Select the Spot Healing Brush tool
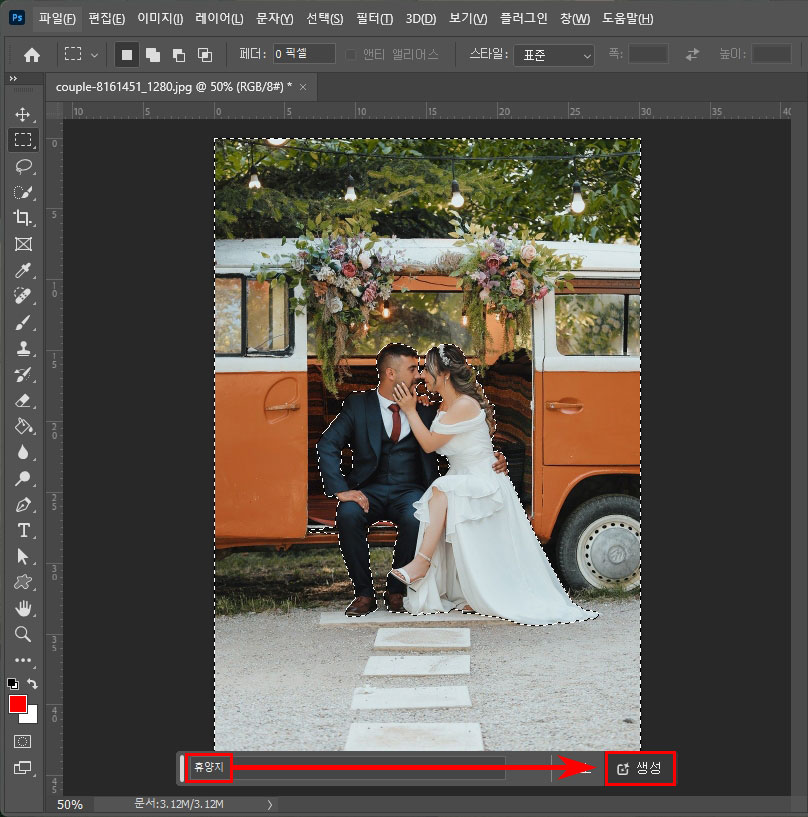Screen dimensions: 808x817 click(22, 296)
